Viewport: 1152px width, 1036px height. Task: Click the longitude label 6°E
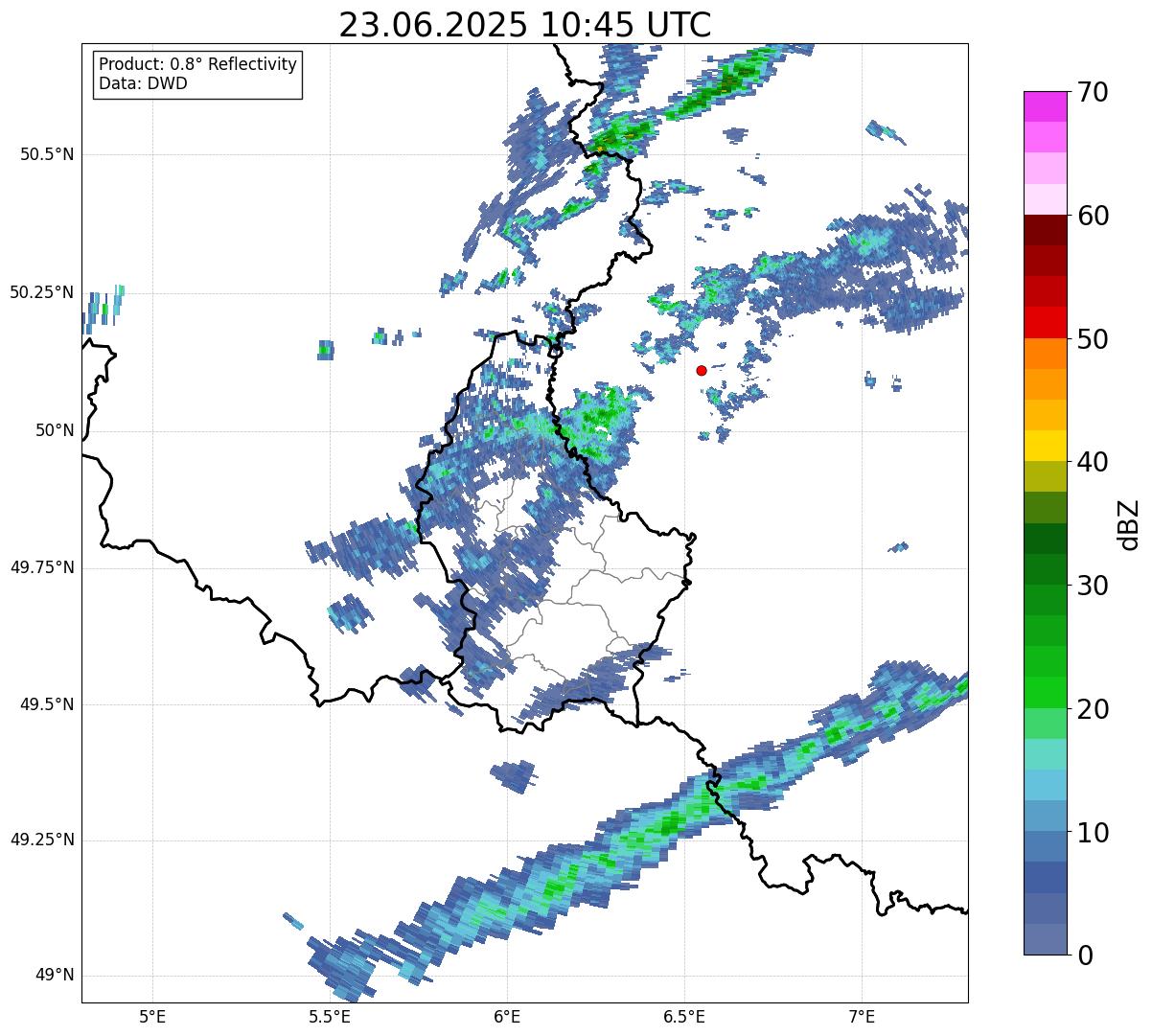507,1016
